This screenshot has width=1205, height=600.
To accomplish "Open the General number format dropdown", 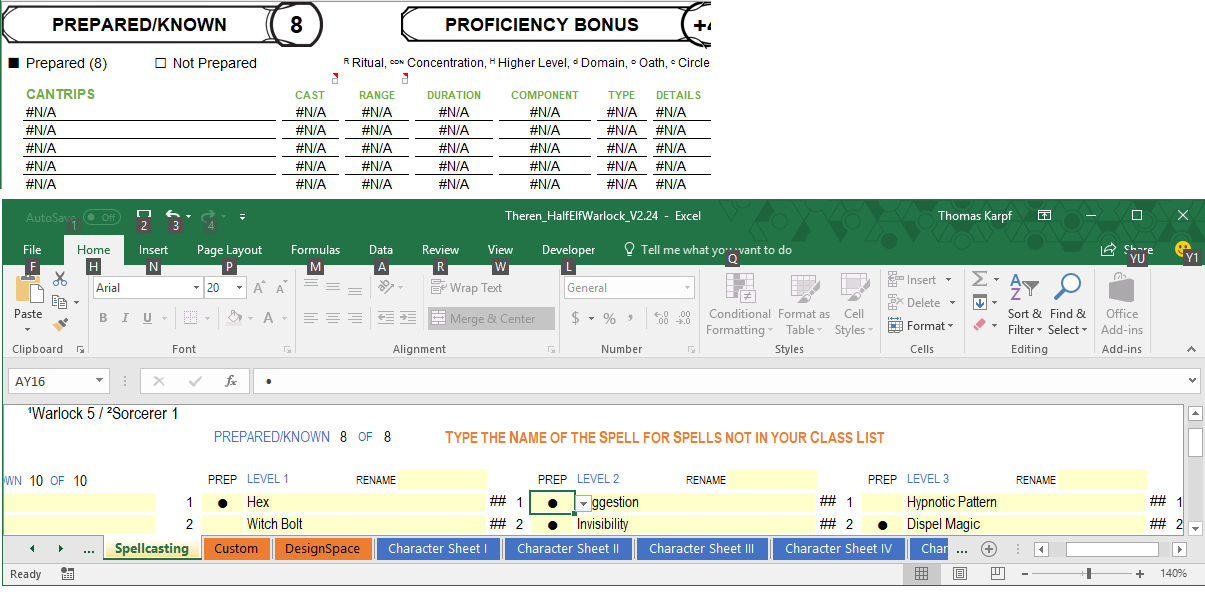I will [x=688, y=288].
